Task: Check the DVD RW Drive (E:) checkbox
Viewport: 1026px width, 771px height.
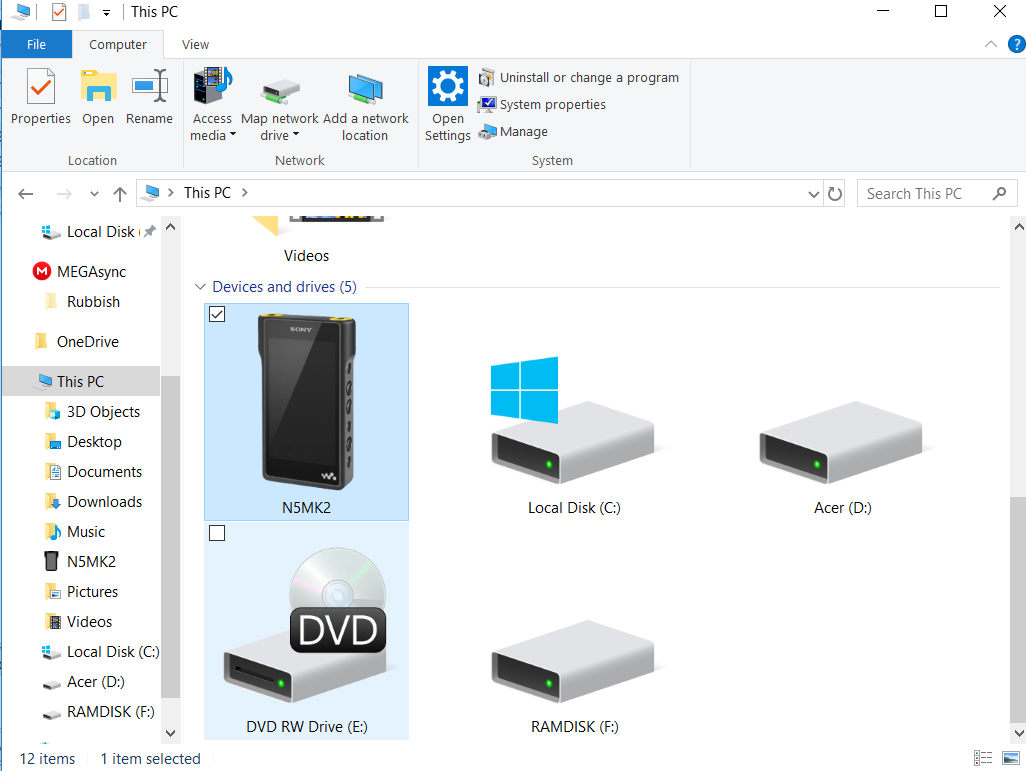Action: click(x=217, y=533)
